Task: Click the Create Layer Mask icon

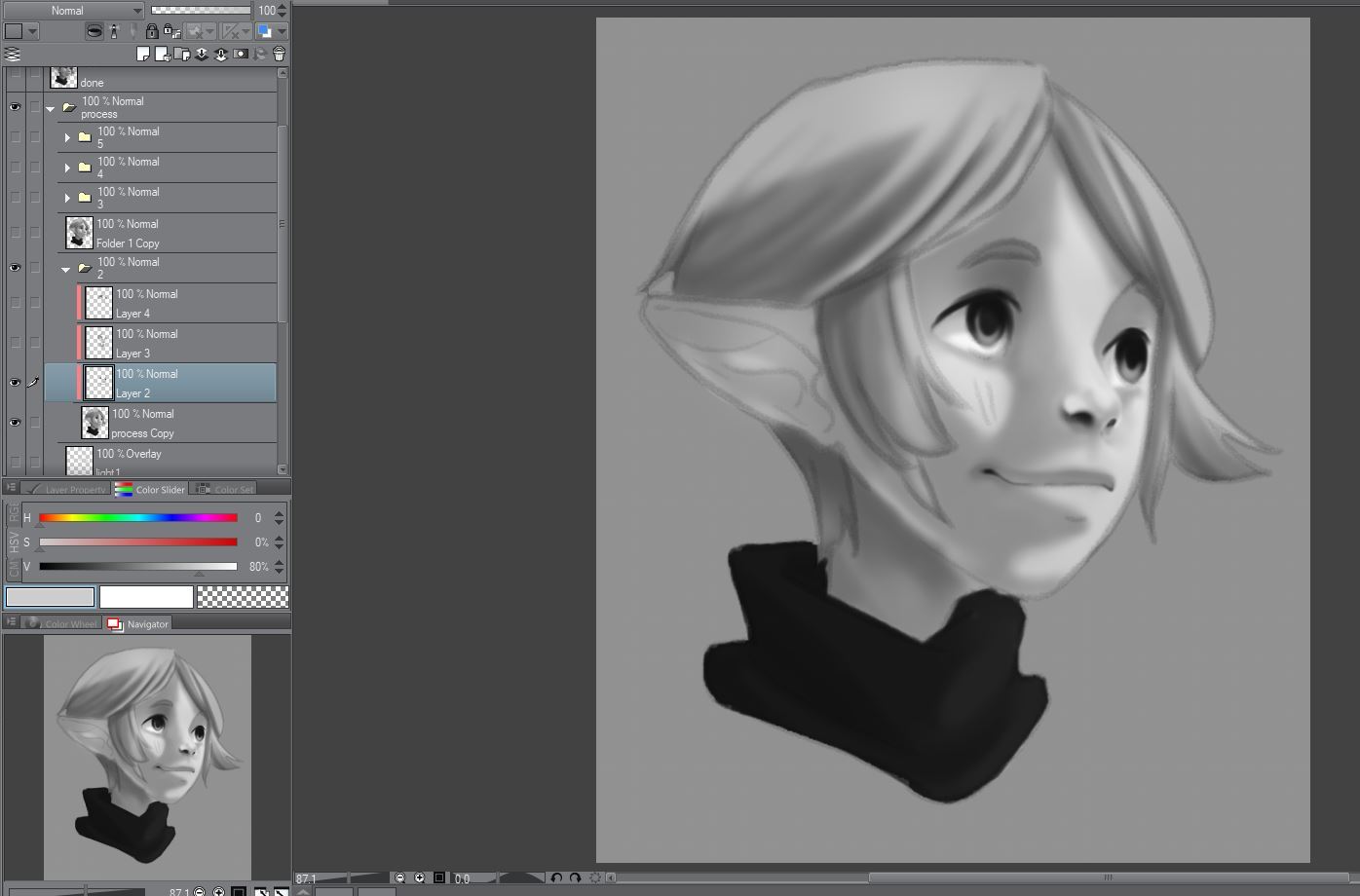Action: point(241,54)
